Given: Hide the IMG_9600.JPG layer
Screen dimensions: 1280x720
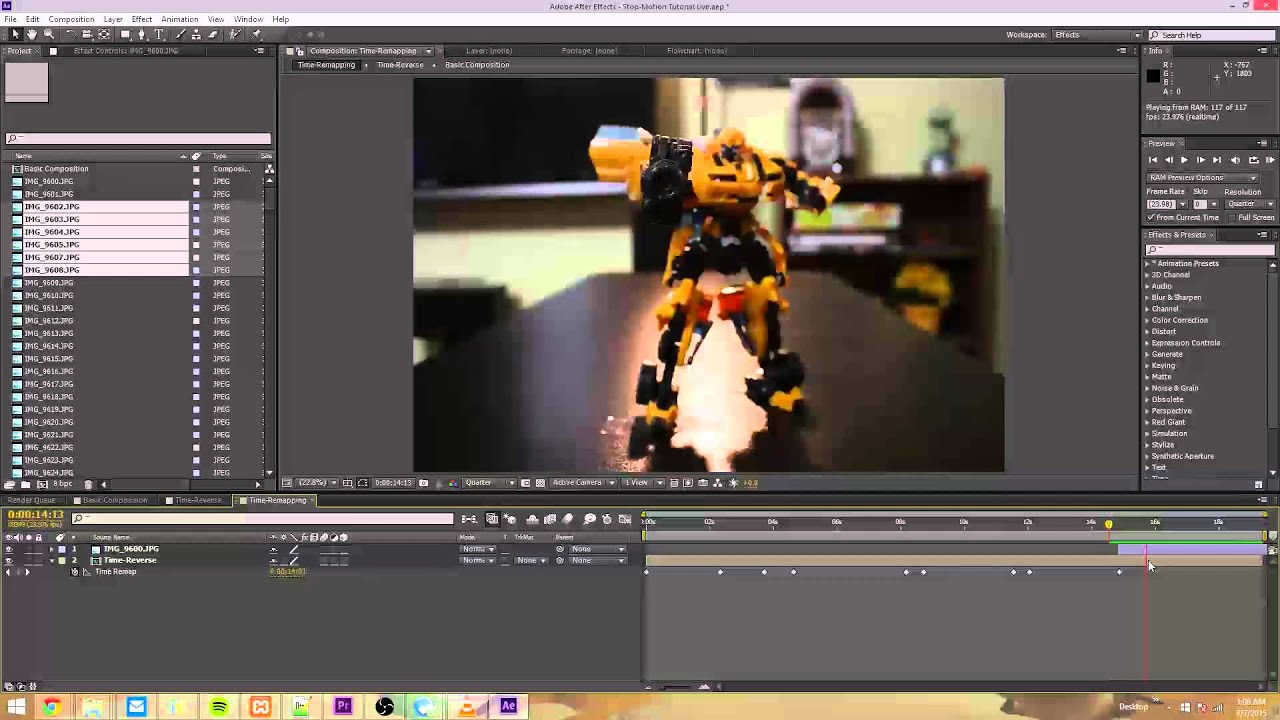Looking at the screenshot, I should coord(9,549).
